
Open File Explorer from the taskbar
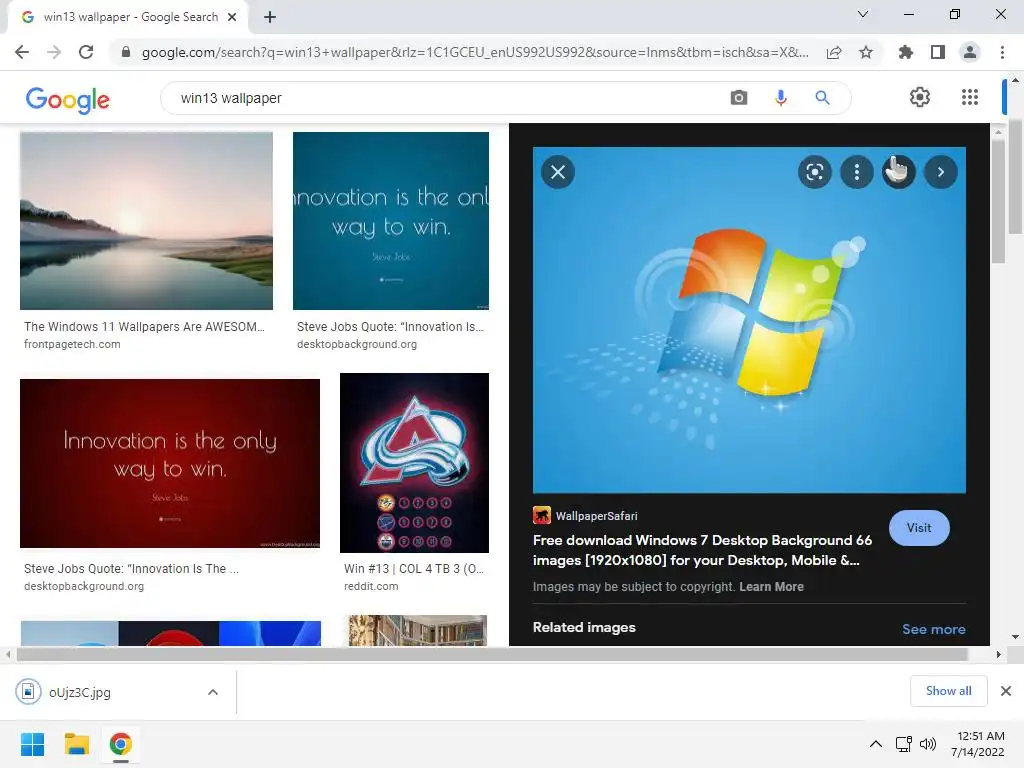coord(76,744)
